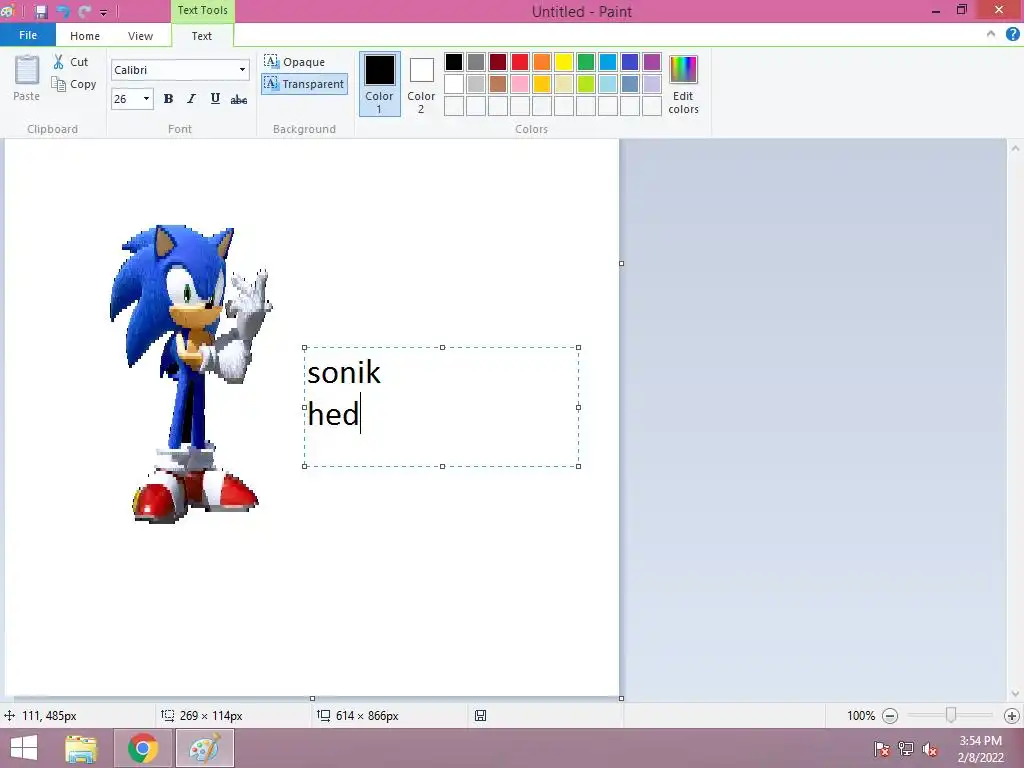Toggle Italic text formatting

pyautogui.click(x=191, y=99)
